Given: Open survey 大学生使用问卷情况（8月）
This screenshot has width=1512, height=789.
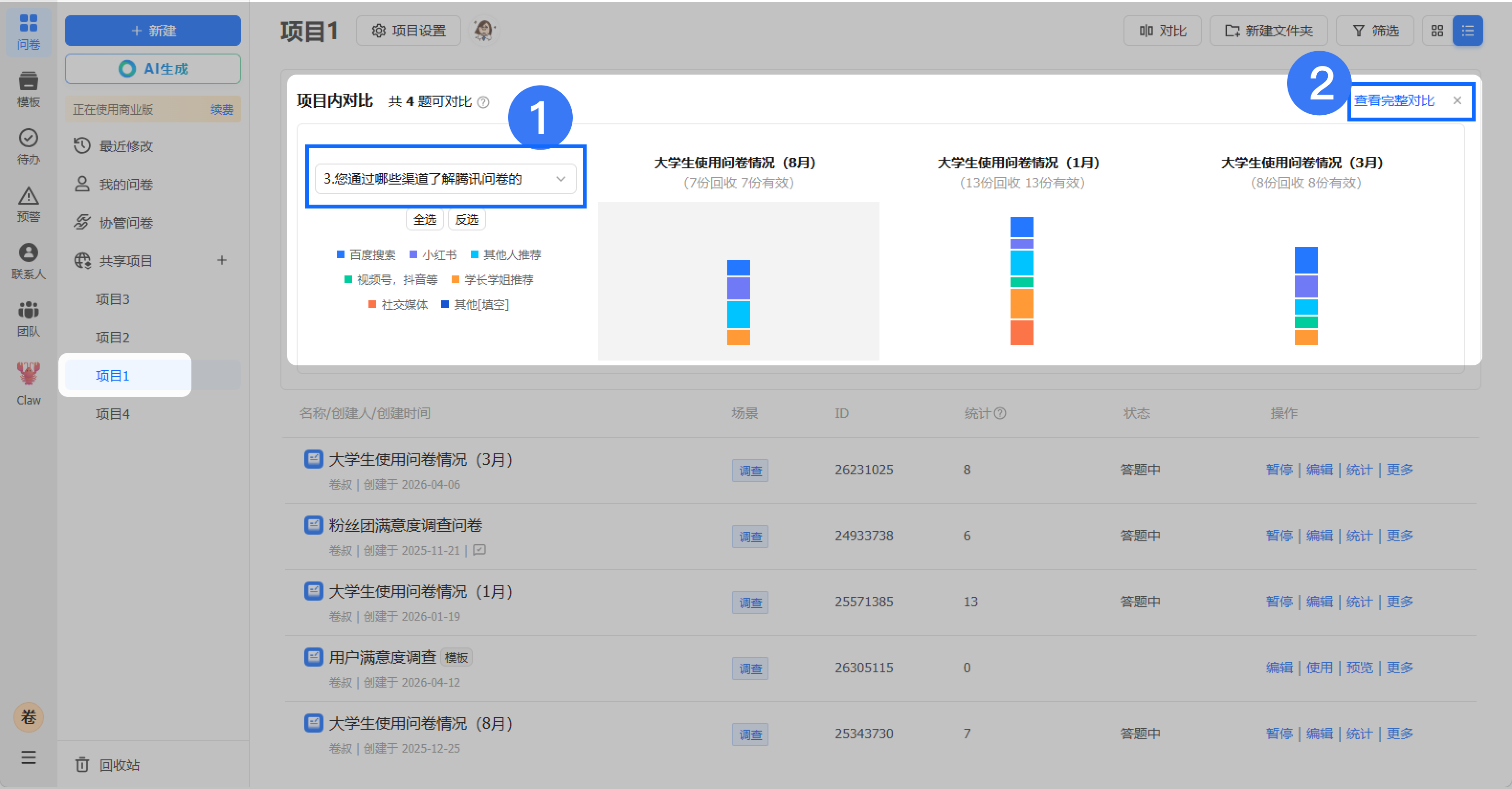Looking at the screenshot, I should (422, 723).
